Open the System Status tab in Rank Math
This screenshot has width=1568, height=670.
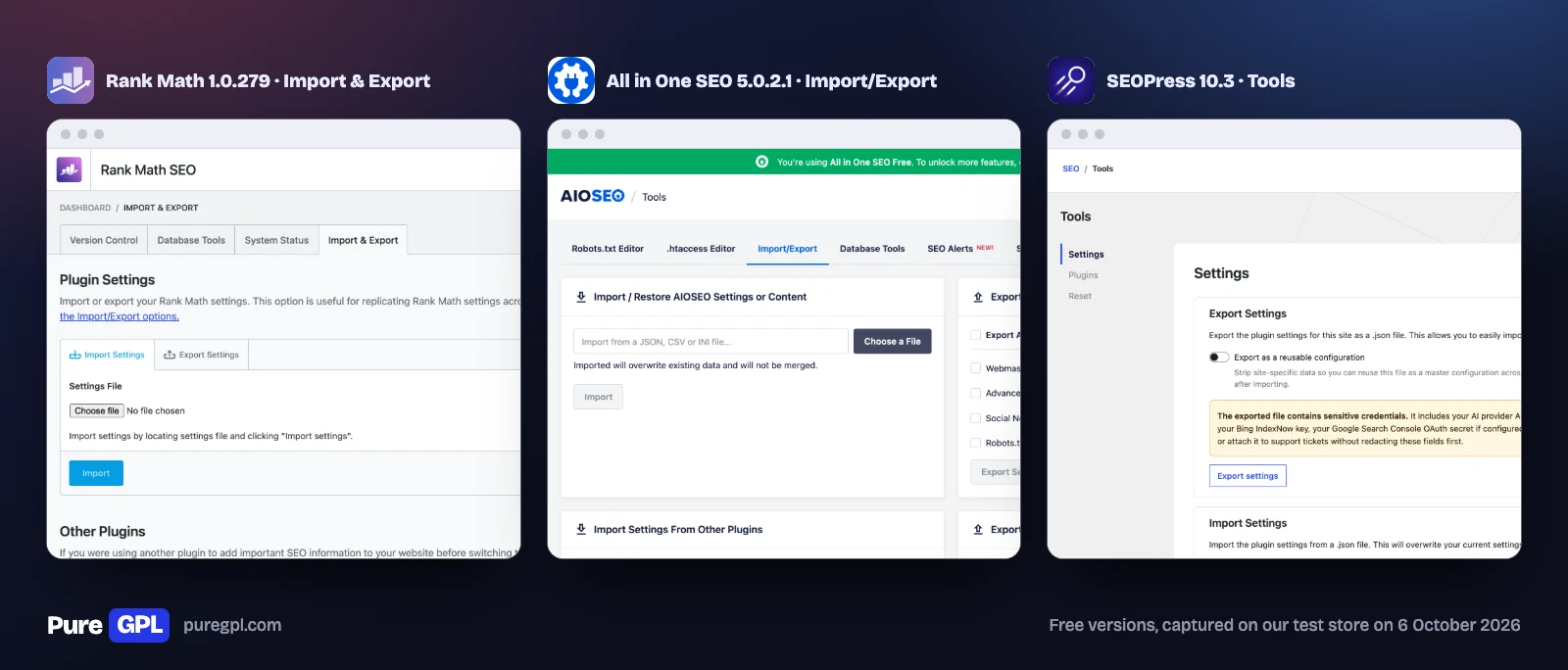(276, 240)
